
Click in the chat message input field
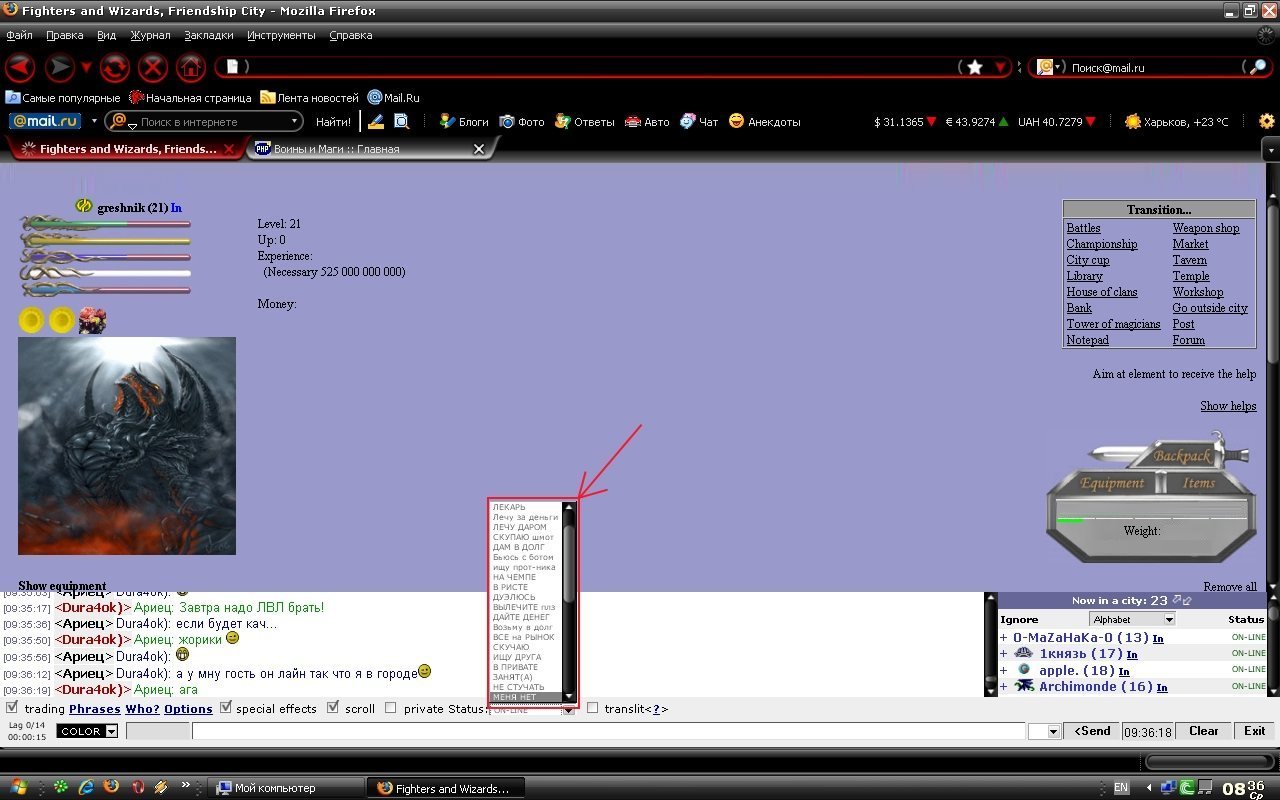pyautogui.click(x=609, y=731)
